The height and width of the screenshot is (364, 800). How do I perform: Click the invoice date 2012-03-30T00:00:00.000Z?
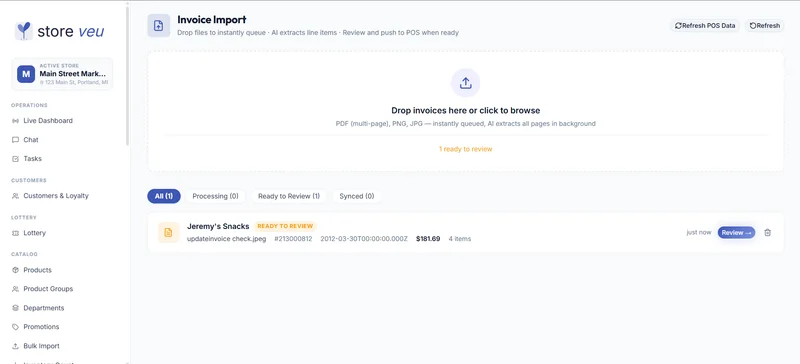(364, 238)
